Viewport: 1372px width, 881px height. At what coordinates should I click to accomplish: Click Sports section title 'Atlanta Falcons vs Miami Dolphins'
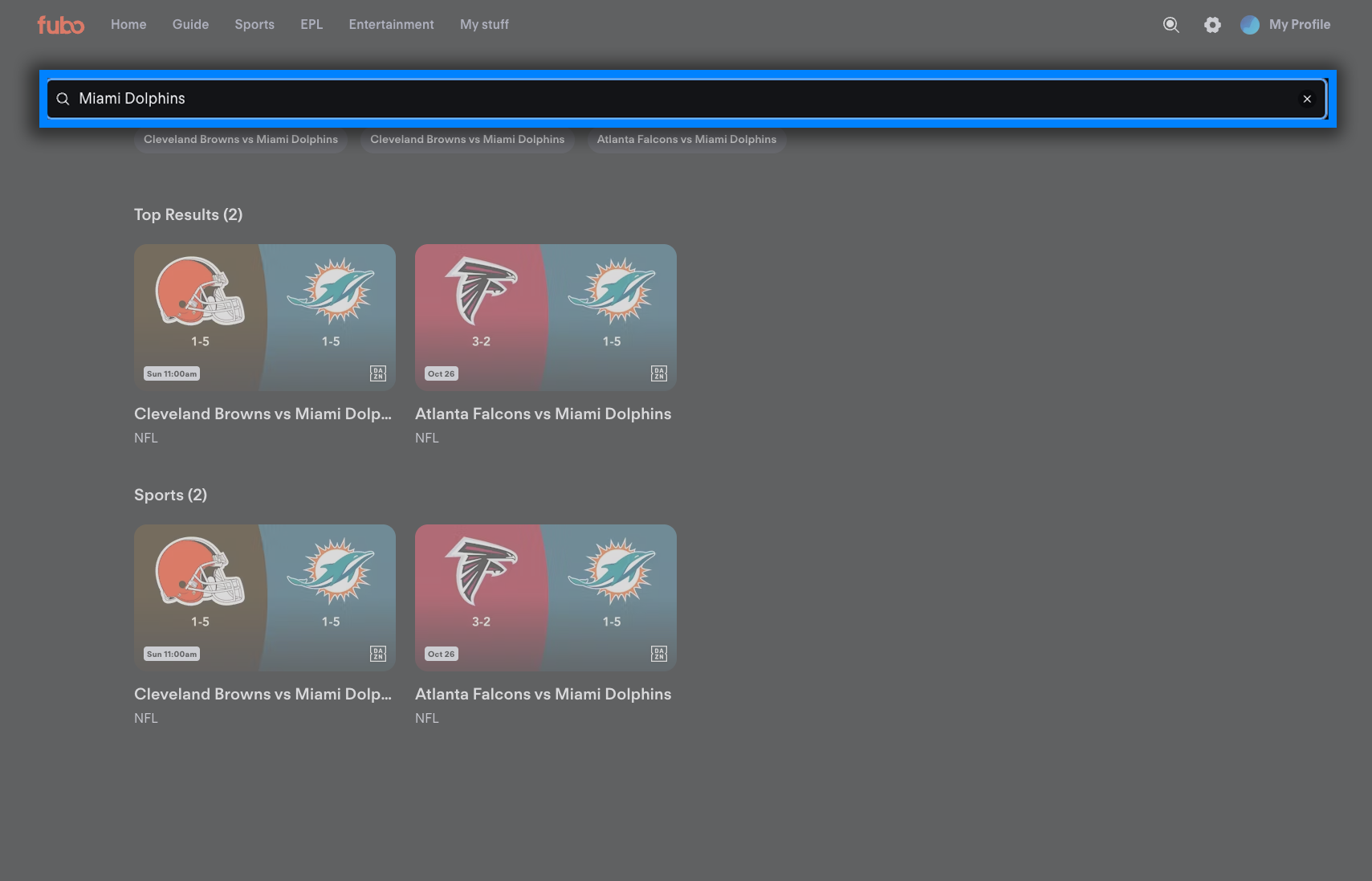pos(543,694)
